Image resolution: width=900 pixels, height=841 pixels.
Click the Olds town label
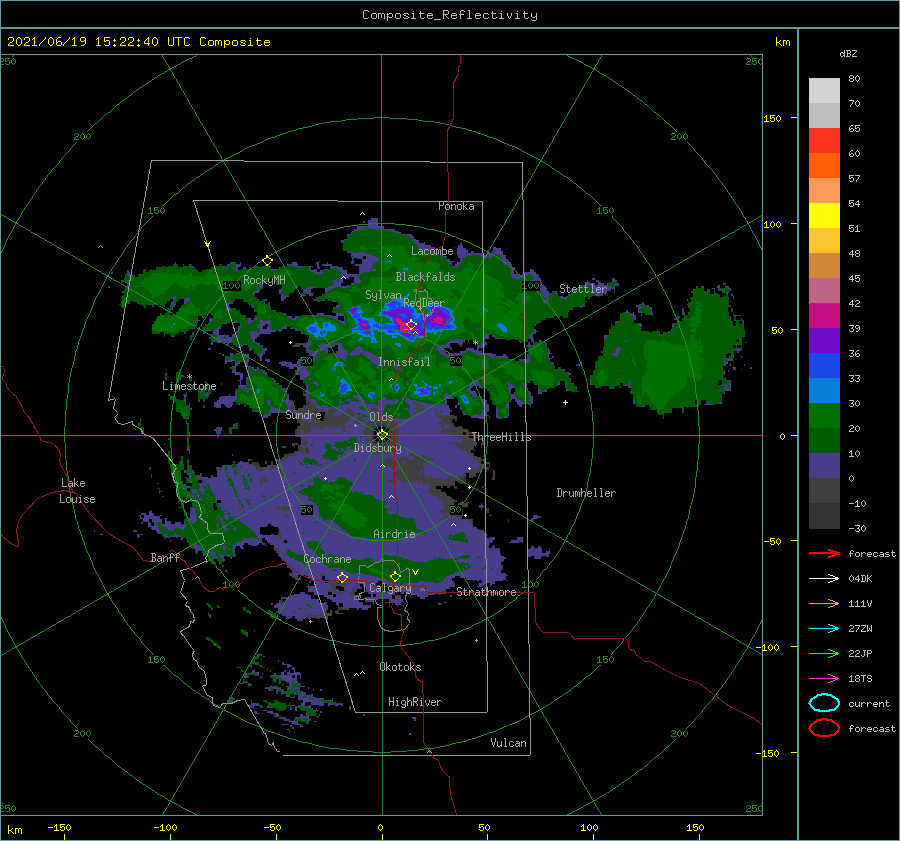(x=381, y=417)
